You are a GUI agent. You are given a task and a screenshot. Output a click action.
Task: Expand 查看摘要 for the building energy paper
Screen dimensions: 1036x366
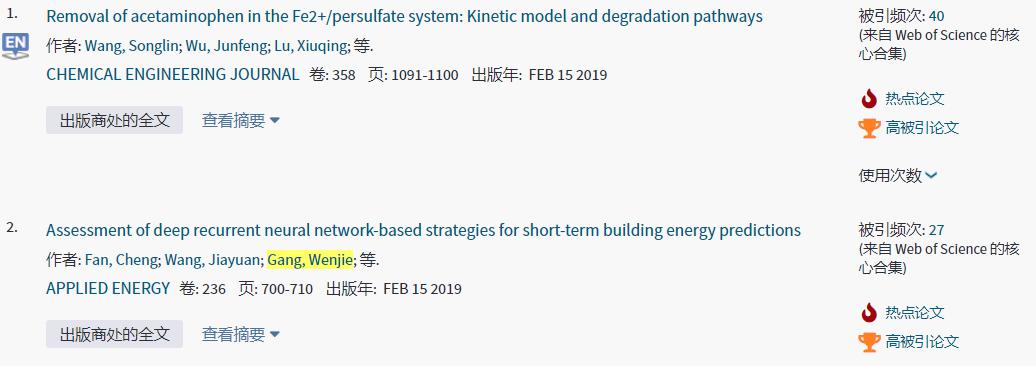[x=240, y=335]
